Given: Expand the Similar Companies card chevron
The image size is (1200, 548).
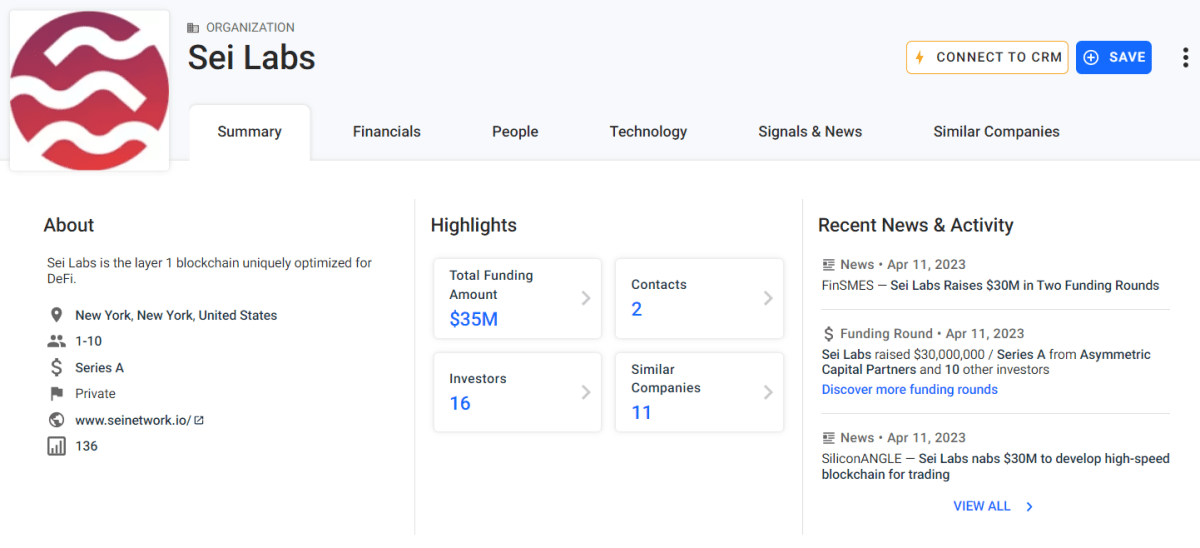Looking at the screenshot, I should point(768,392).
